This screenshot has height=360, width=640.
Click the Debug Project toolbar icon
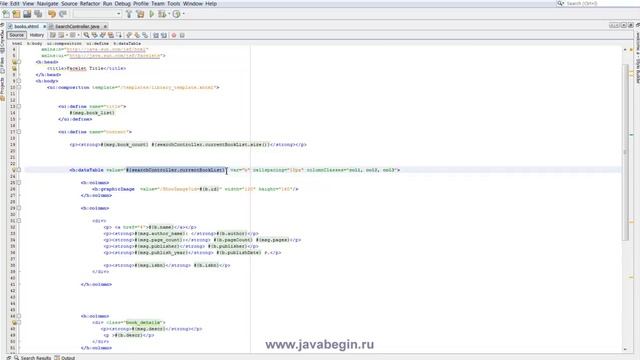162,14
